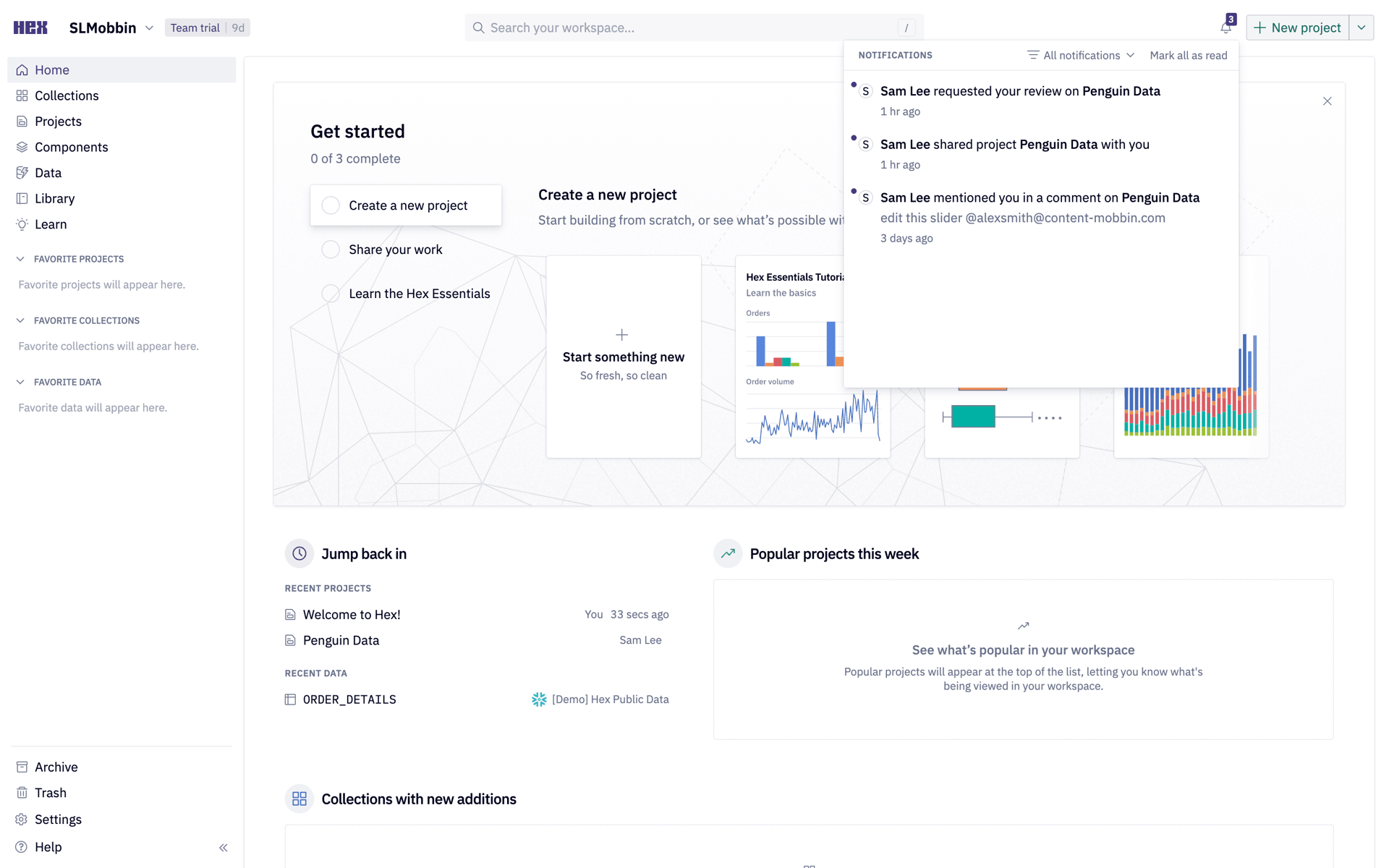Click the Data sidebar icon
The width and height of the screenshot is (1389, 868).
pyautogui.click(x=22, y=173)
